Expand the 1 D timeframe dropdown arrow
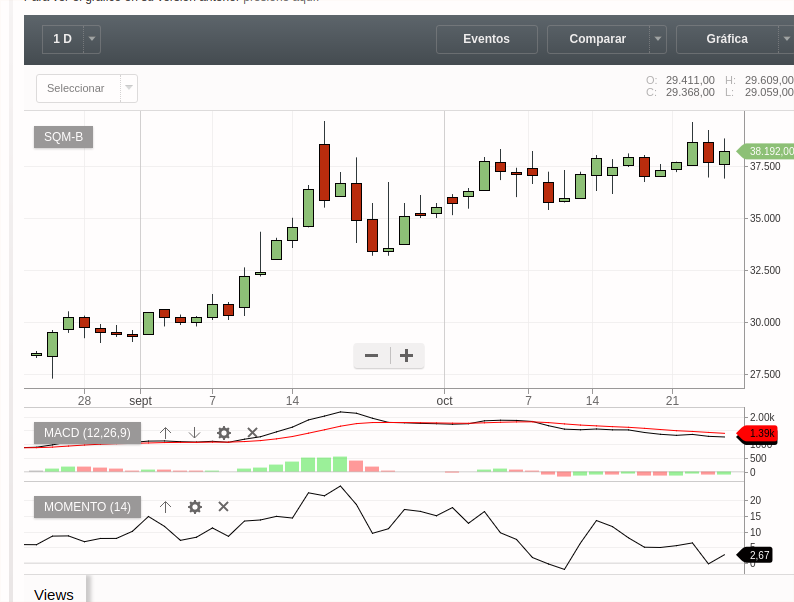The width and height of the screenshot is (794, 602). pyautogui.click(x=92, y=39)
